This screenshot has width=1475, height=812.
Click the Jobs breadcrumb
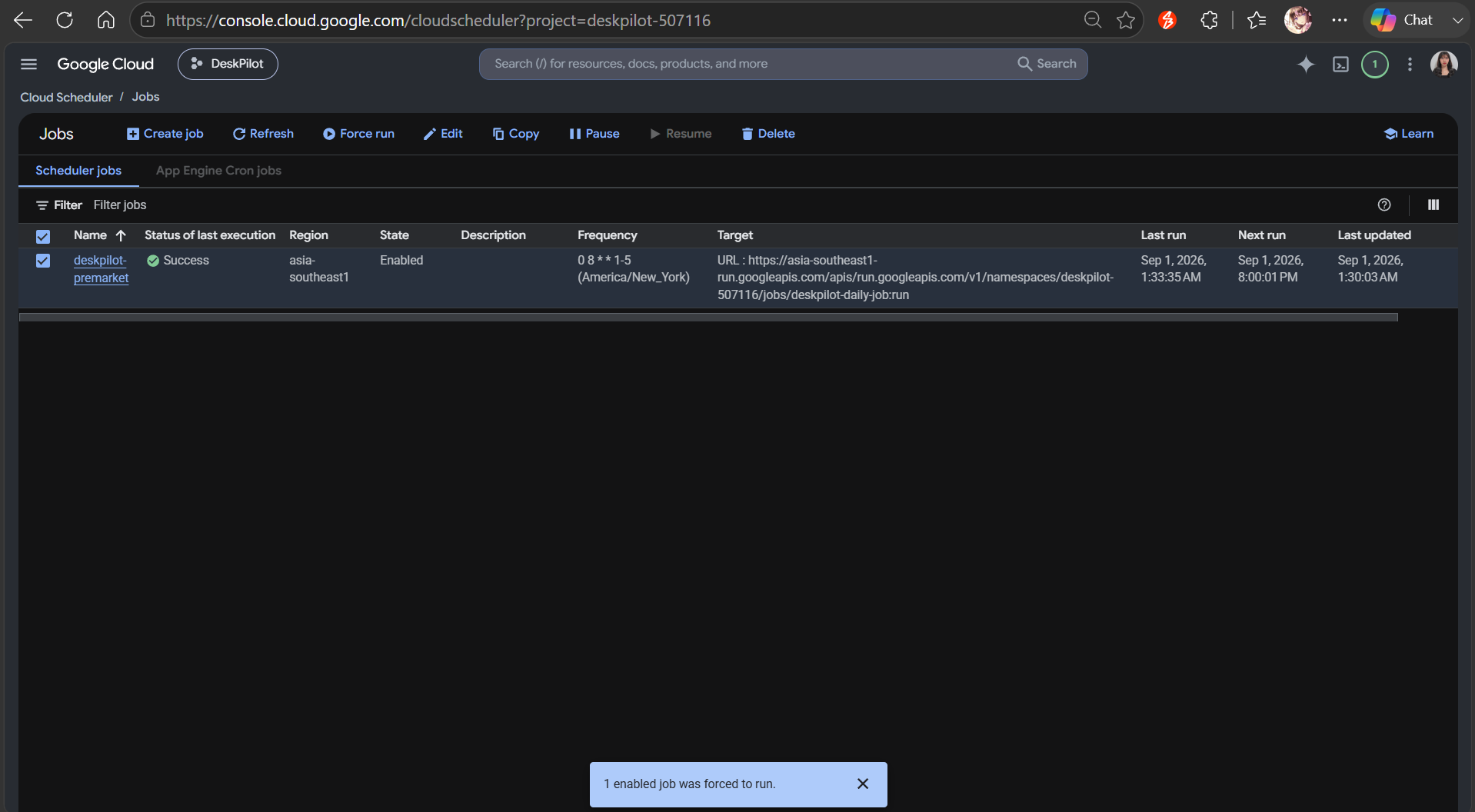click(x=145, y=97)
